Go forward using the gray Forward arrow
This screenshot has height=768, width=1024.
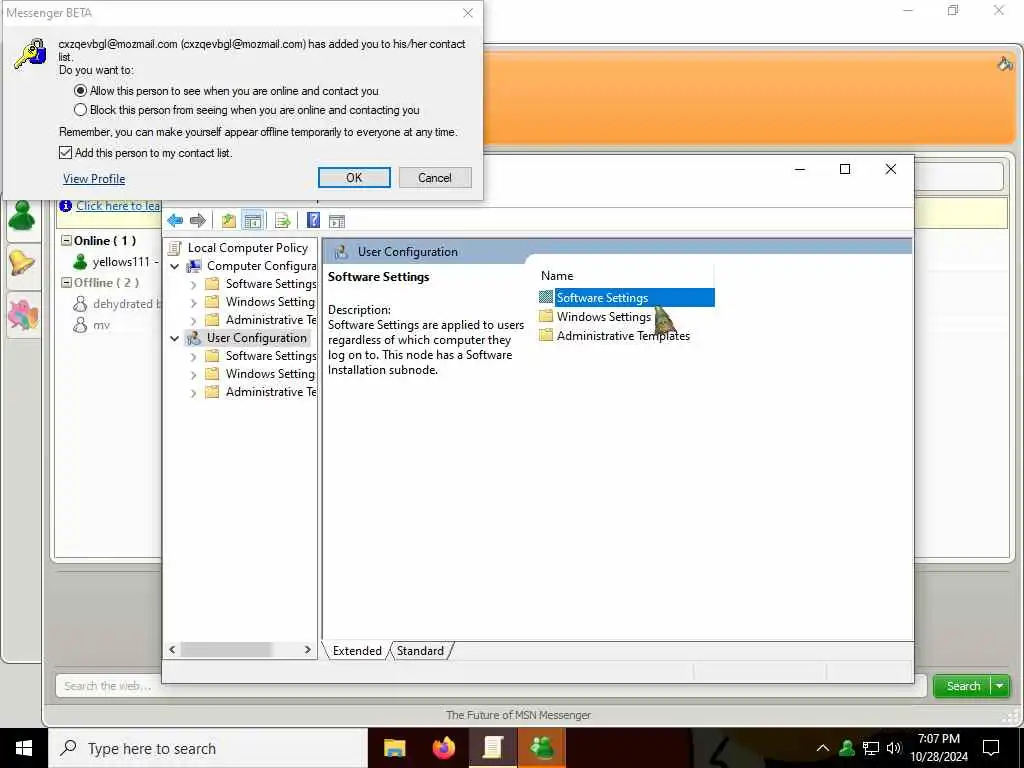(198, 221)
